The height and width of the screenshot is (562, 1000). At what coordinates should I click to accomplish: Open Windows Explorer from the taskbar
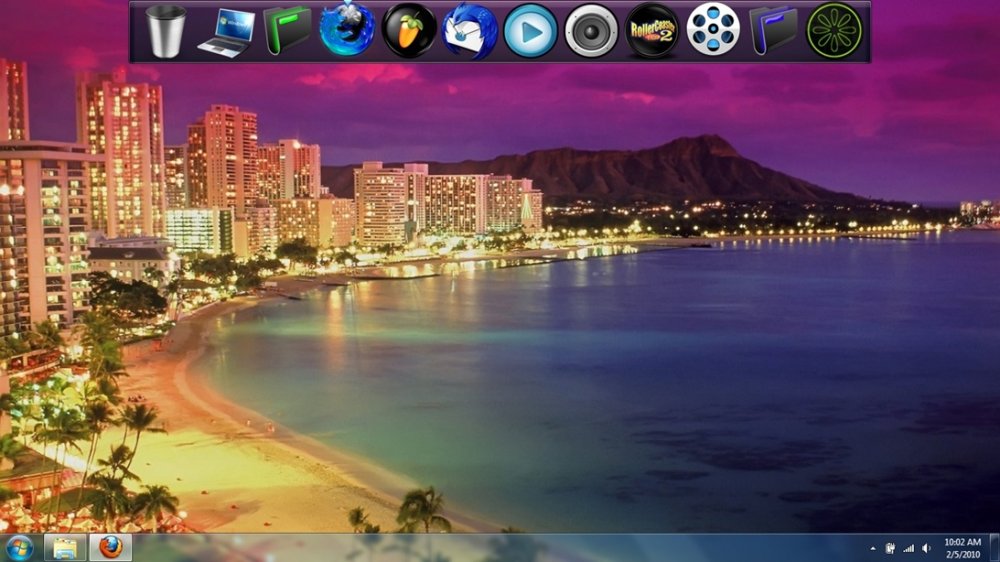65,548
